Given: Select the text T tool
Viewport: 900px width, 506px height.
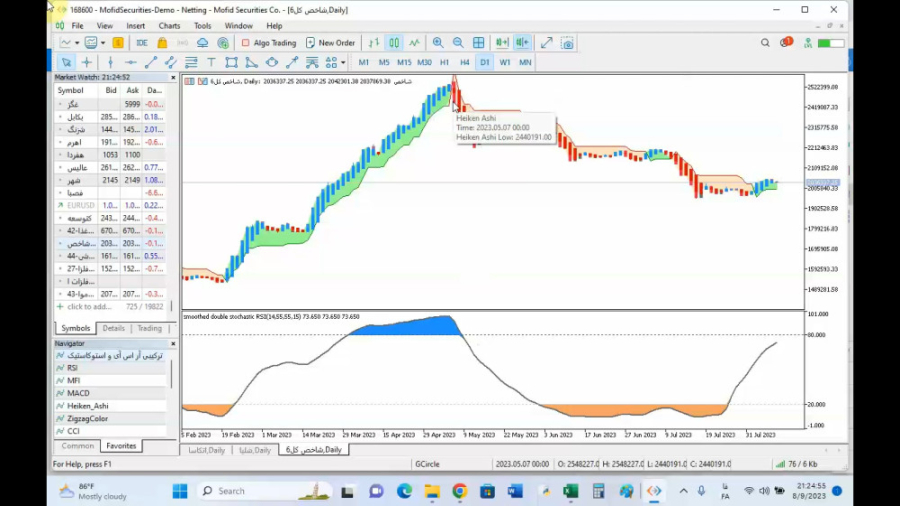Looking at the screenshot, I should click(x=211, y=62).
